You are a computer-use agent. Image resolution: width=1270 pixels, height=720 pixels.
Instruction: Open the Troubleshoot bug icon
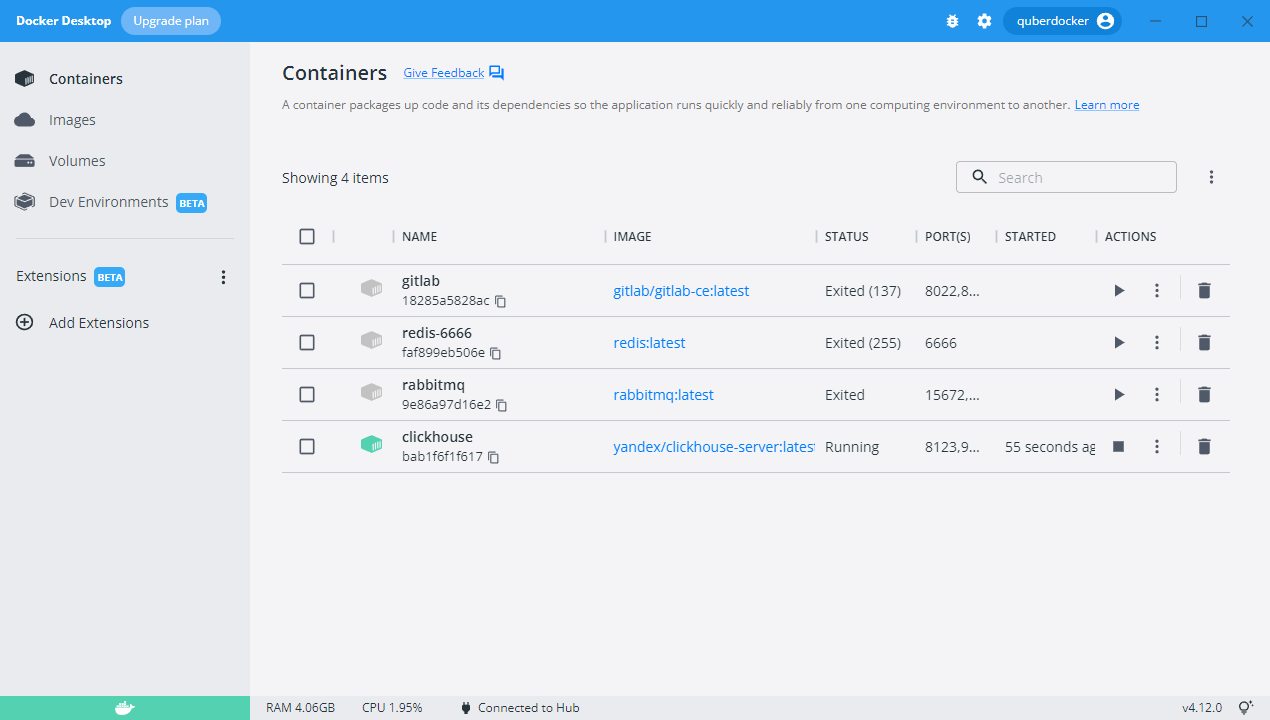[x=952, y=21]
